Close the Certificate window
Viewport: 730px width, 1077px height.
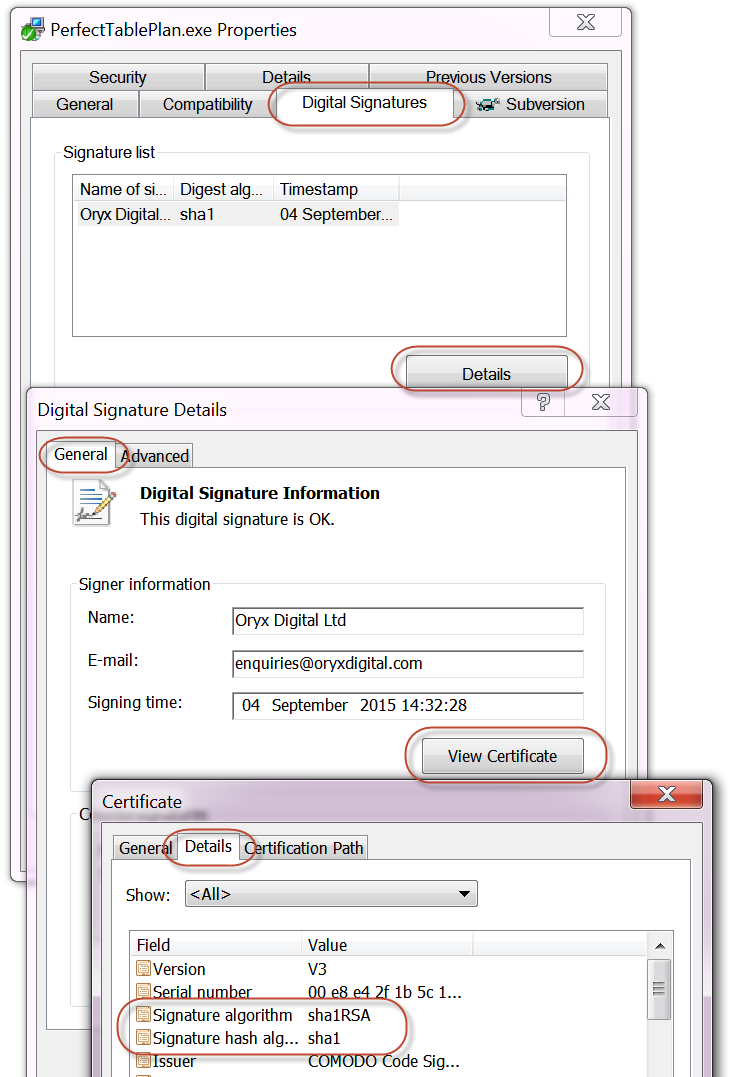click(666, 794)
